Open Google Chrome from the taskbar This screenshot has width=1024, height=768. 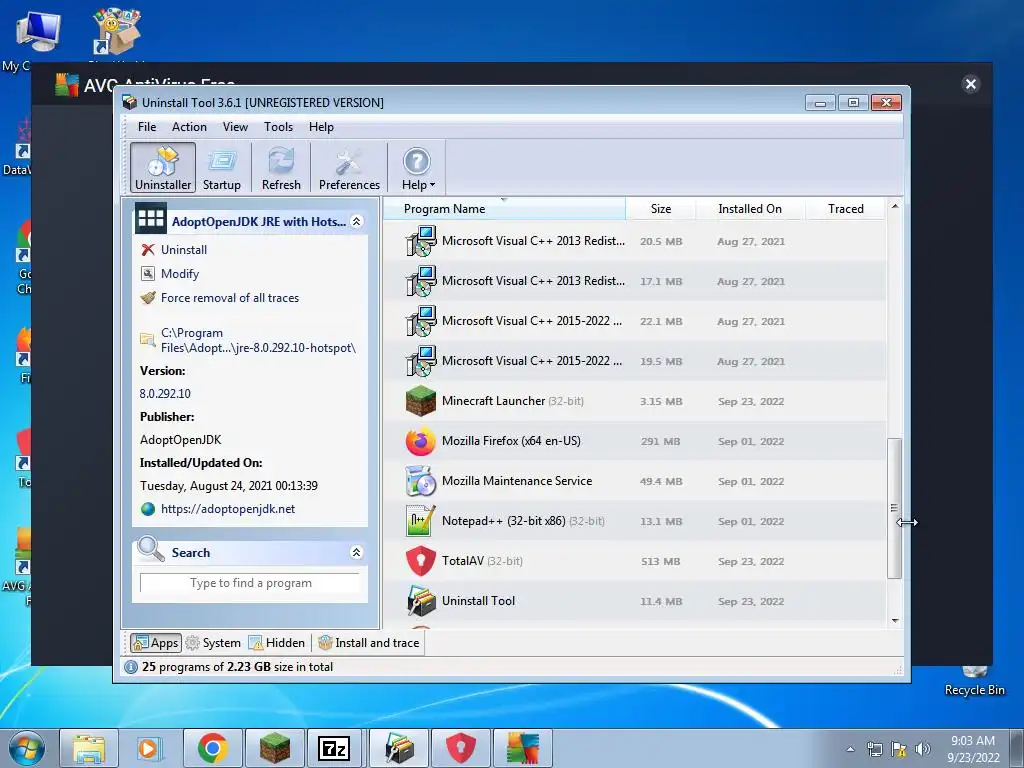[x=212, y=749]
